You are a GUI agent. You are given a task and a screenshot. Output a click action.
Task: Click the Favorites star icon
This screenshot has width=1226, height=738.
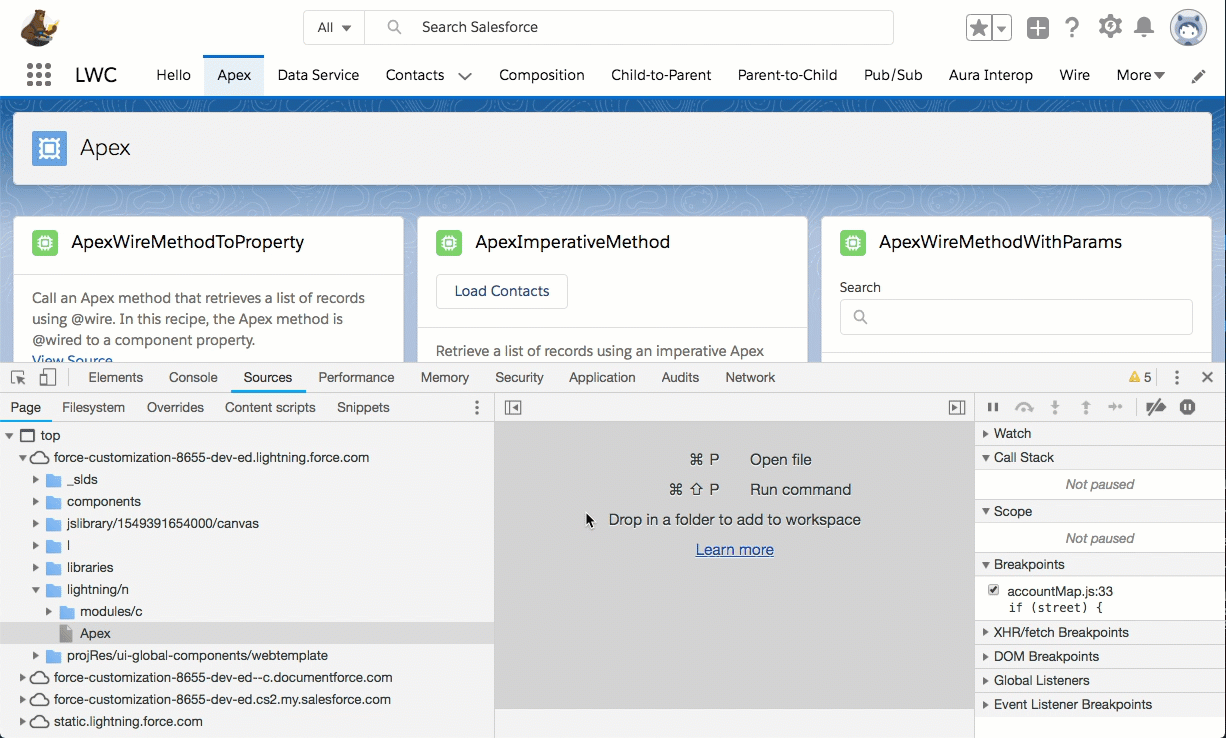979,28
